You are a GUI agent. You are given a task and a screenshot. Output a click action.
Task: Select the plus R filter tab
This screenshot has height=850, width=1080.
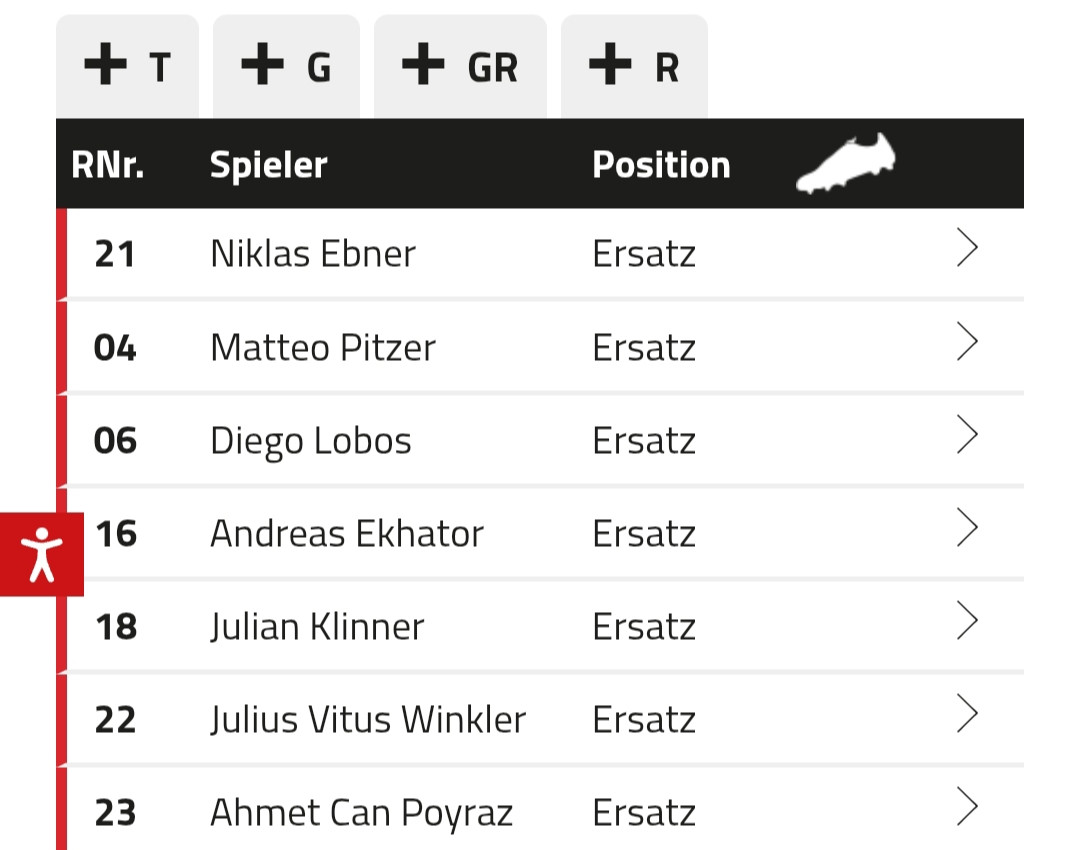[x=634, y=67]
